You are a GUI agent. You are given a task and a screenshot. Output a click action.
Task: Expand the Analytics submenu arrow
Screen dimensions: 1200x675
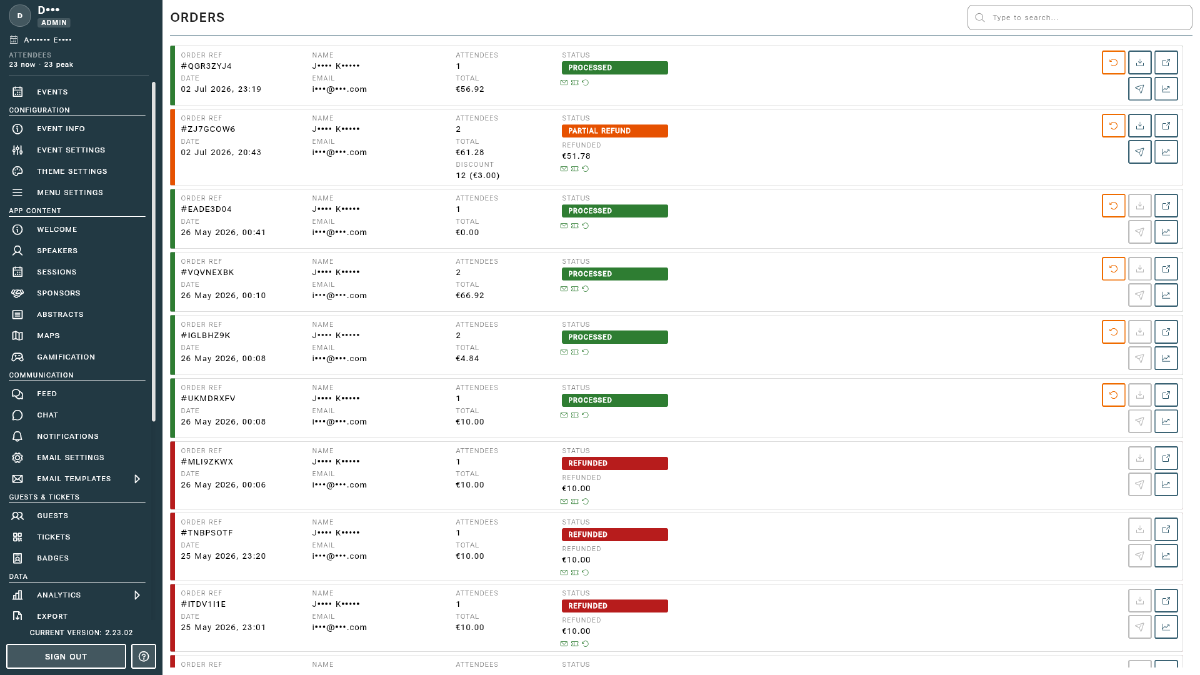tap(137, 595)
